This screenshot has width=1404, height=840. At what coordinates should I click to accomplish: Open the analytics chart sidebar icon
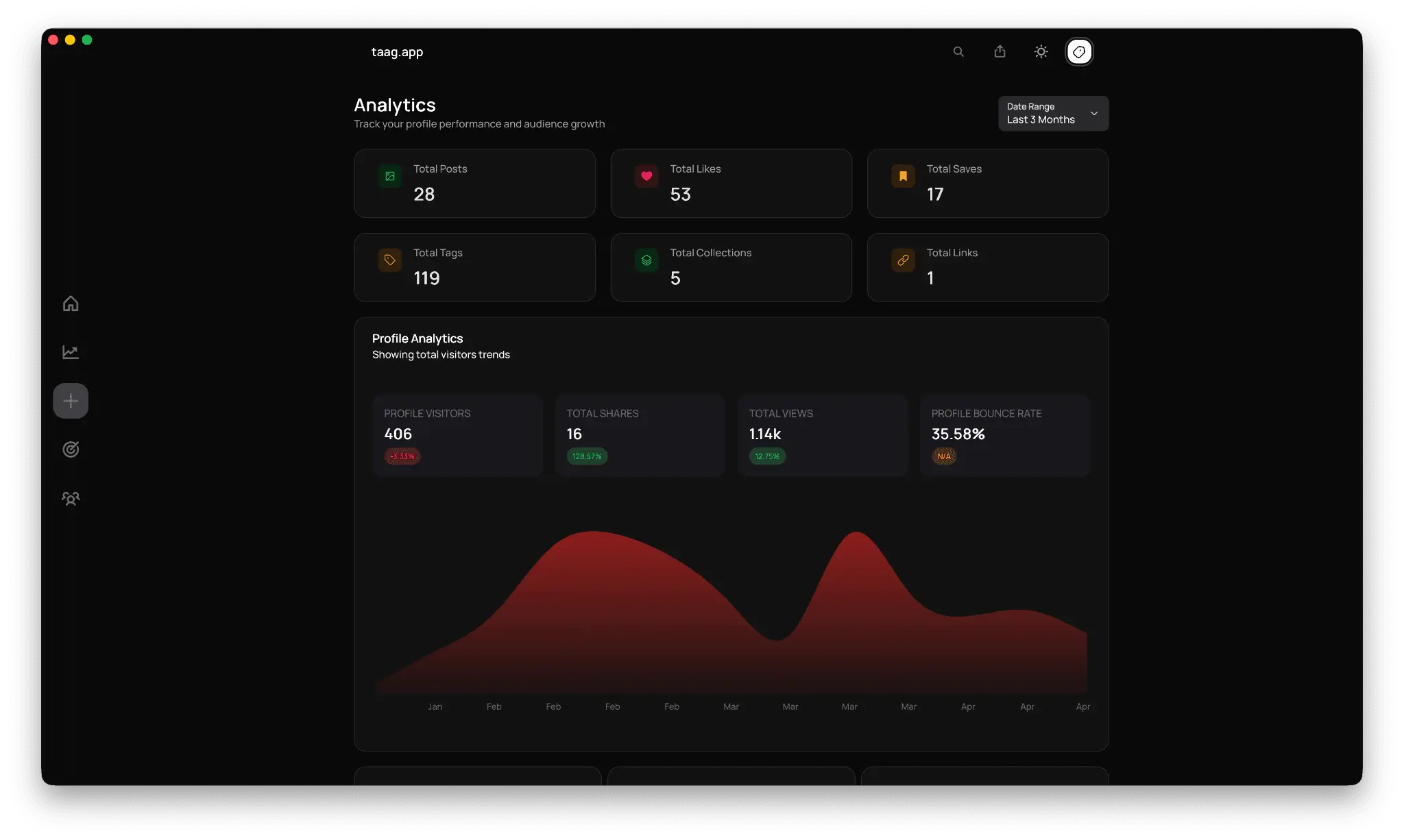[71, 352]
